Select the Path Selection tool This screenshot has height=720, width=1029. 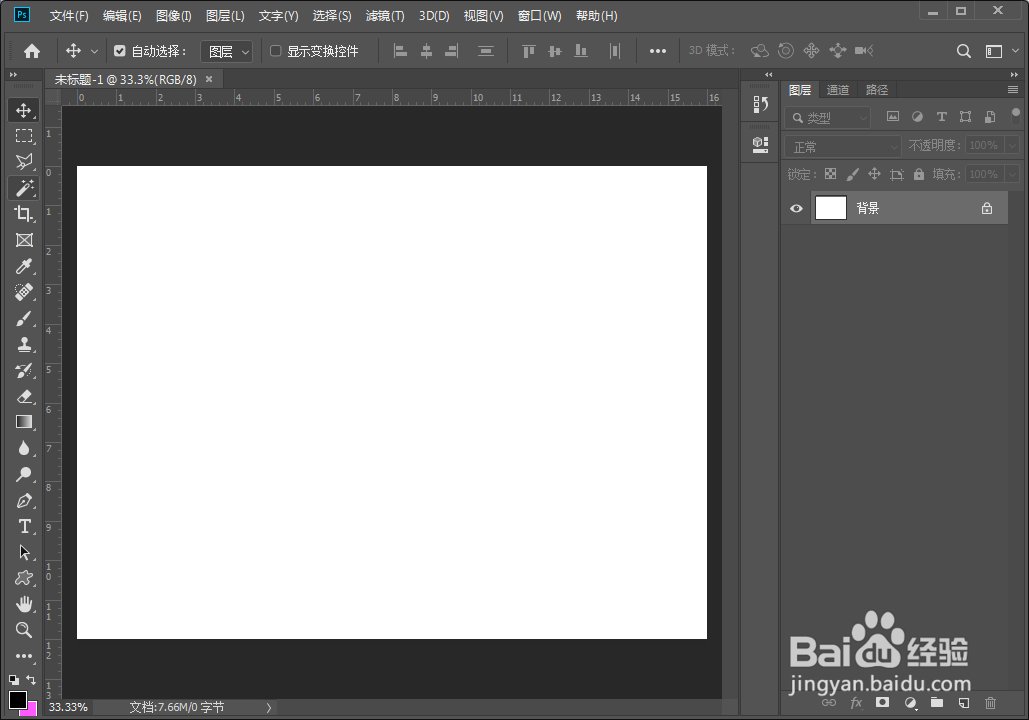[24, 552]
